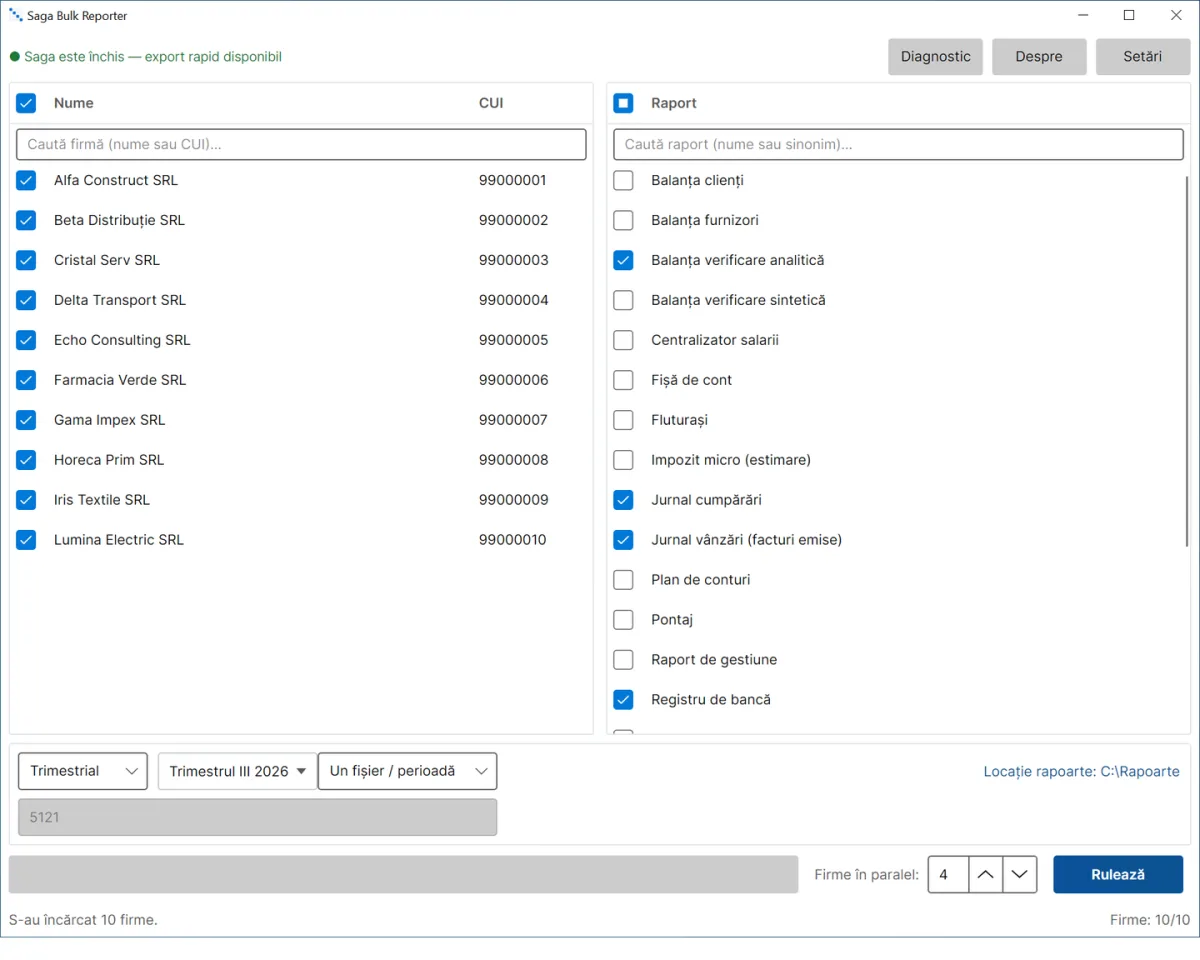Open Setări
The width and height of the screenshot is (1200, 960).
click(x=1142, y=57)
